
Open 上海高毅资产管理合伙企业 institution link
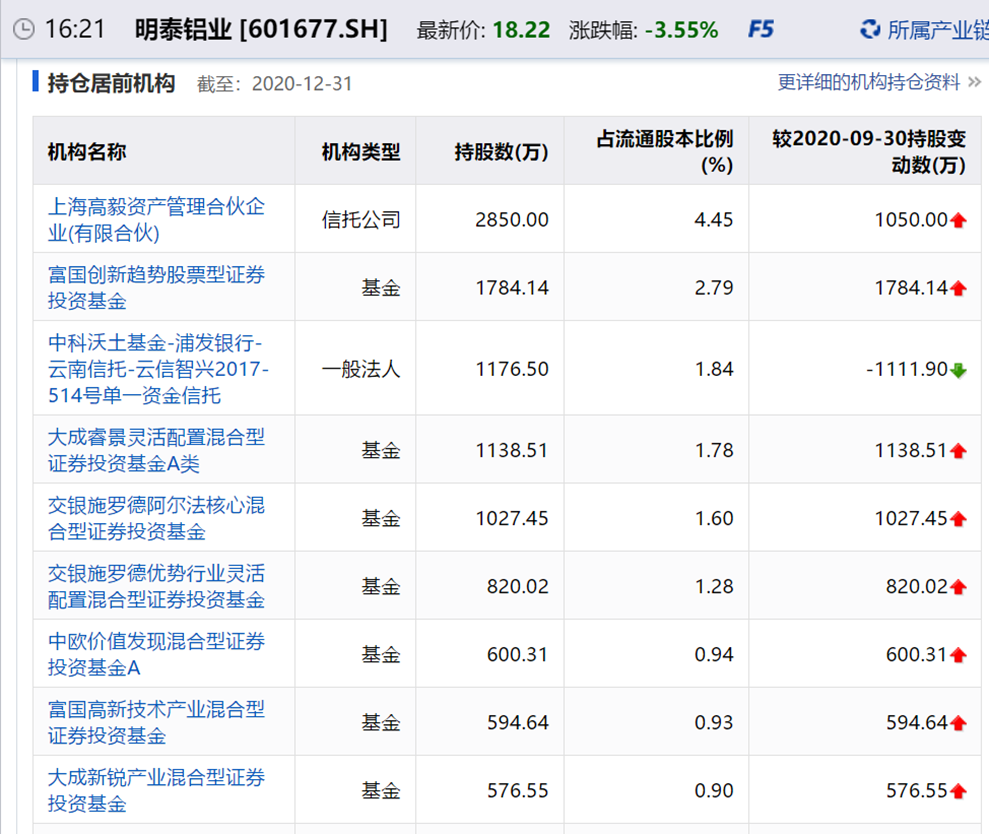click(156, 220)
